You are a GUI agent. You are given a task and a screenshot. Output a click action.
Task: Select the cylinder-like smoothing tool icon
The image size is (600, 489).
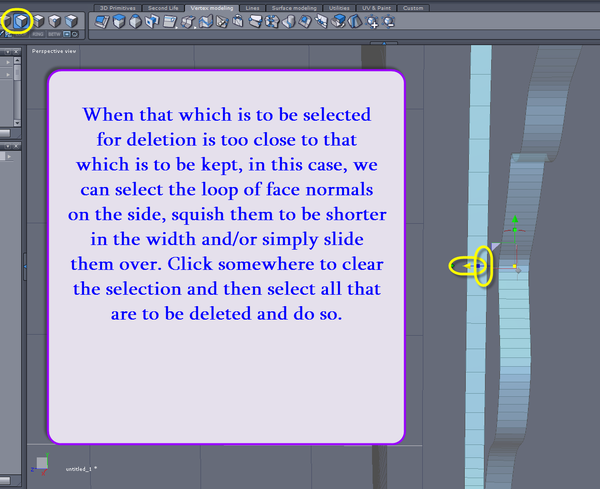coord(289,21)
